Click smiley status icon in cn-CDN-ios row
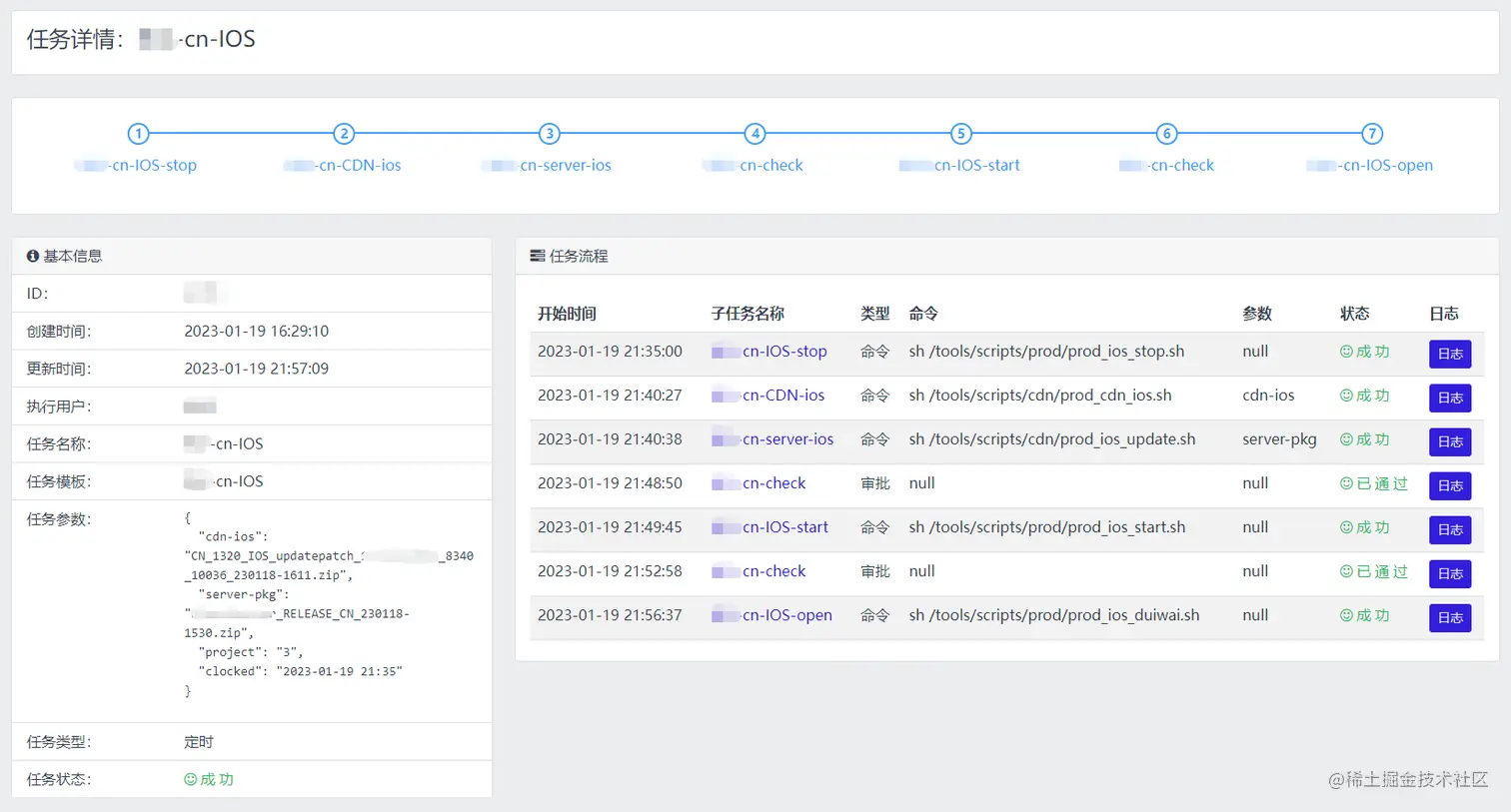This screenshot has height=812, width=1511. (x=1346, y=396)
